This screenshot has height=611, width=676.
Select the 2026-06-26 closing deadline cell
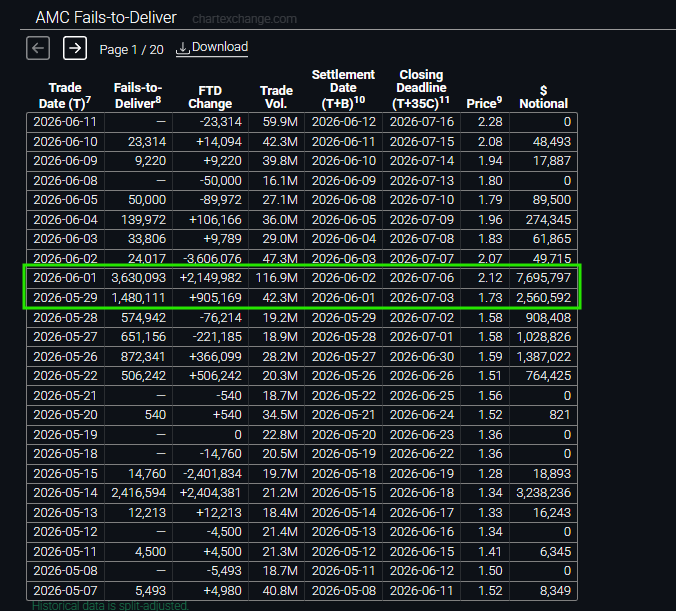click(x=421, y=376)
